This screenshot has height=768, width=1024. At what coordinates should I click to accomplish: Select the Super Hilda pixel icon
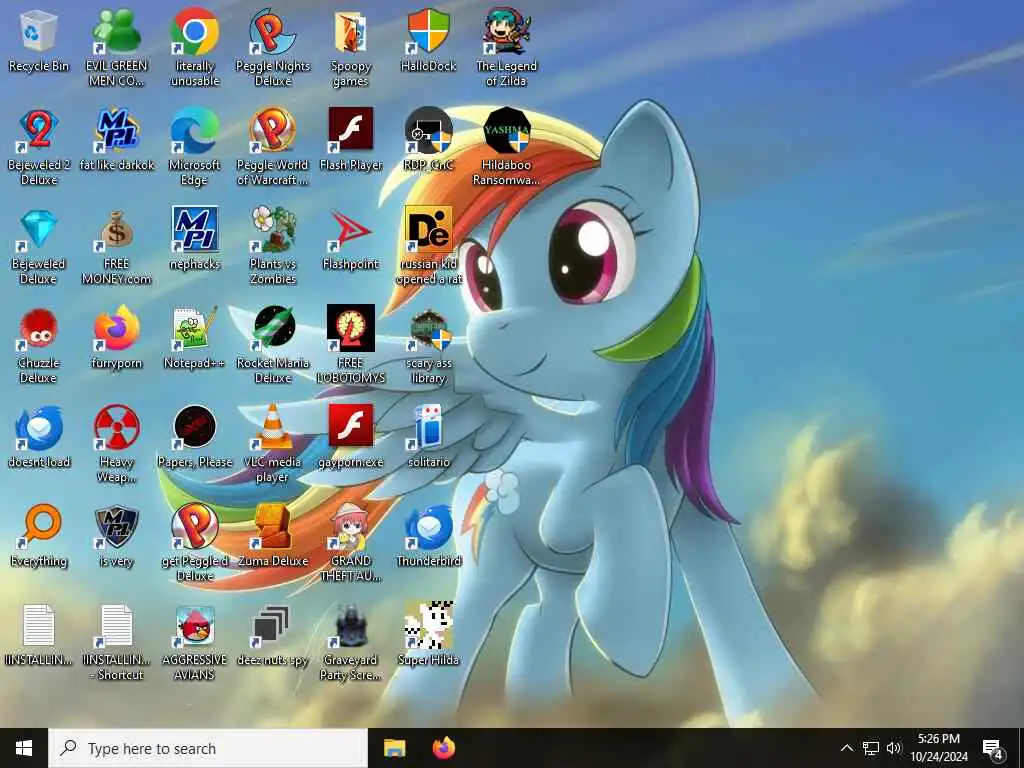428,626
